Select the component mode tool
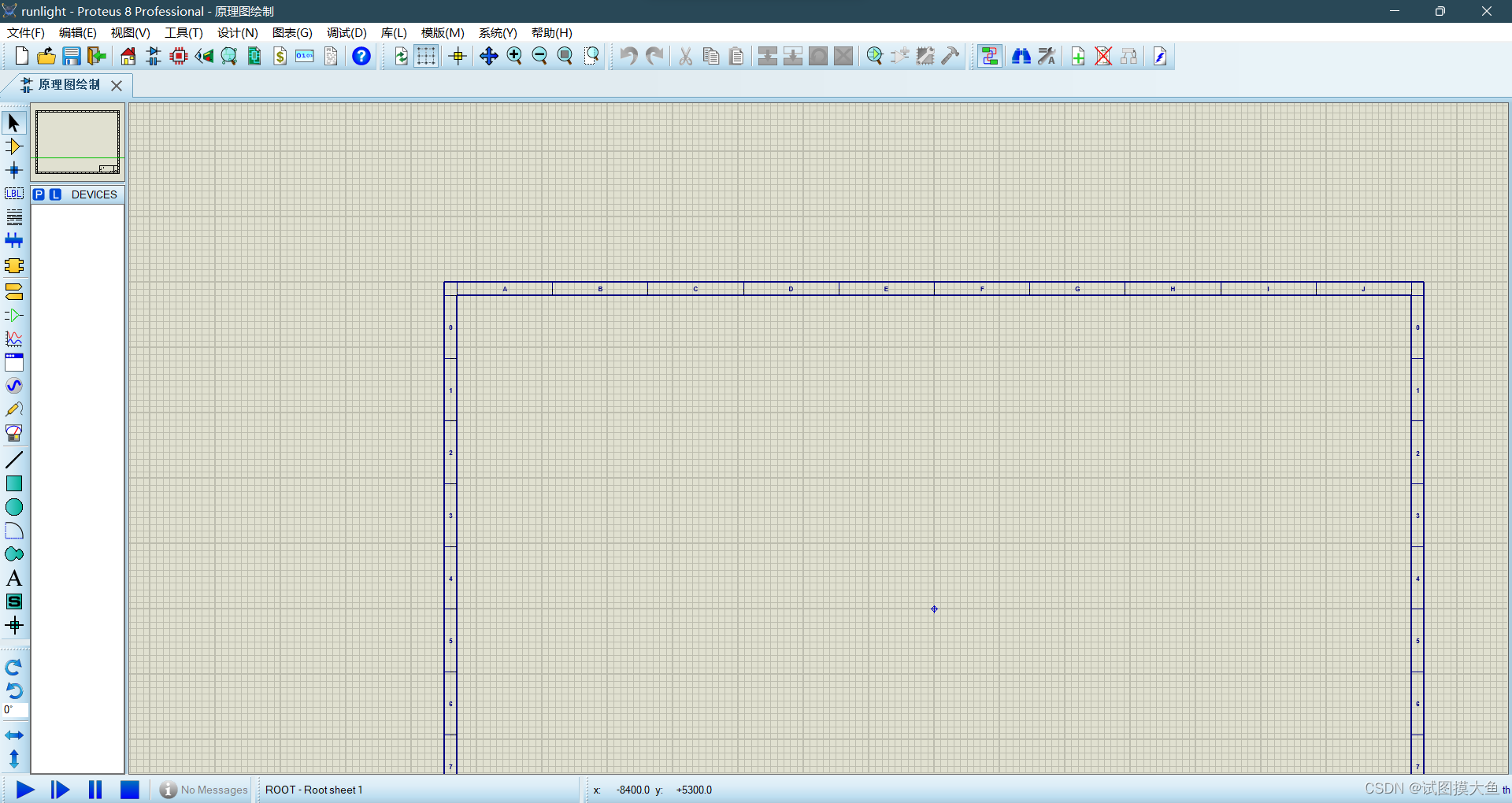This screenshot has height=803, width=1512. tap(14, 146)
